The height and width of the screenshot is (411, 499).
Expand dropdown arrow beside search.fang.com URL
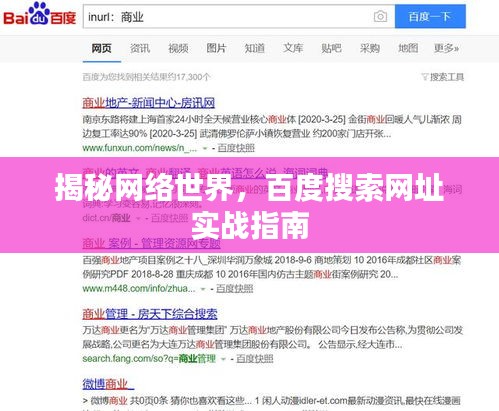tap(223, 359)
